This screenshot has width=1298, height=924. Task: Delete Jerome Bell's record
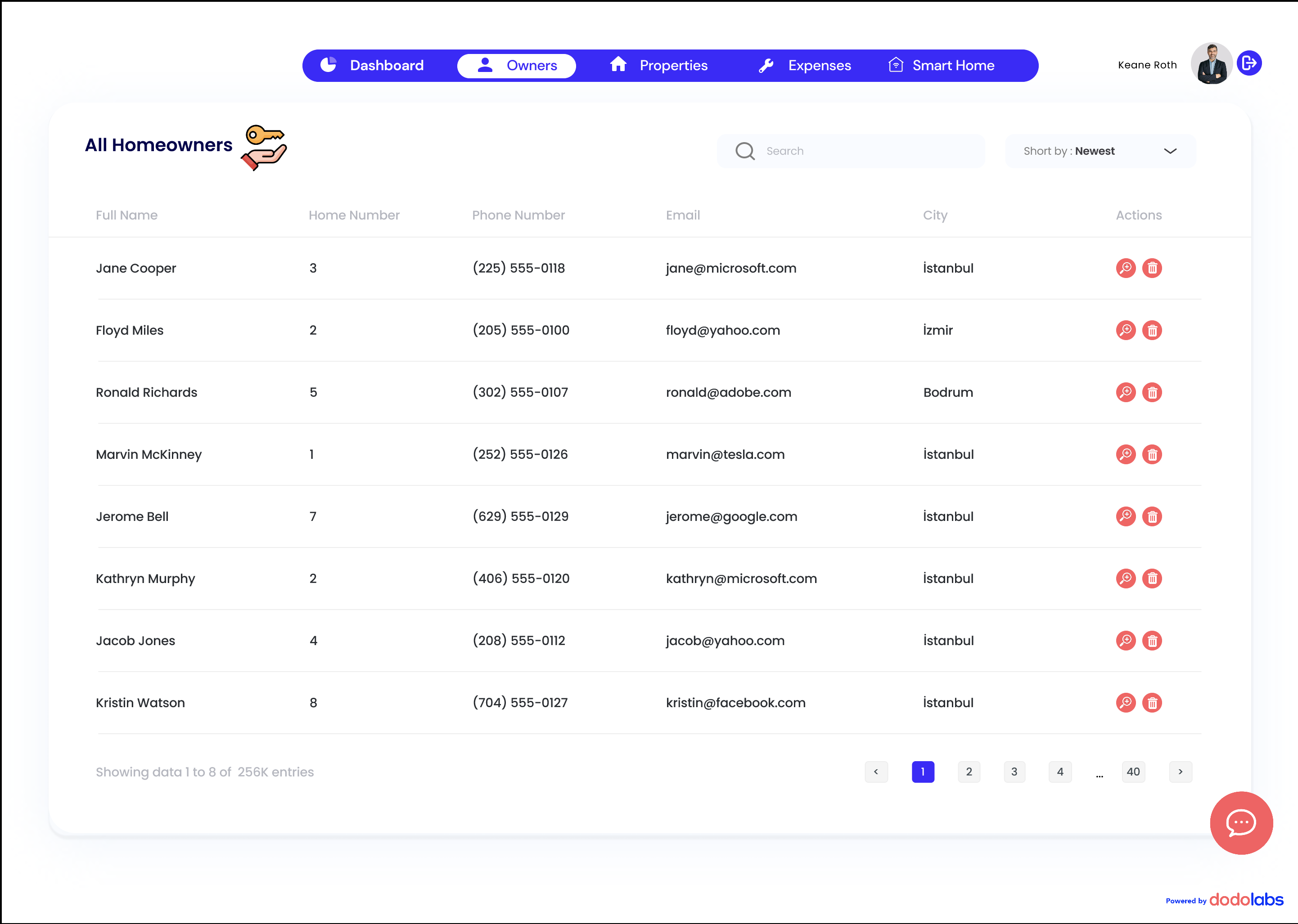(x=1152, y=516)
